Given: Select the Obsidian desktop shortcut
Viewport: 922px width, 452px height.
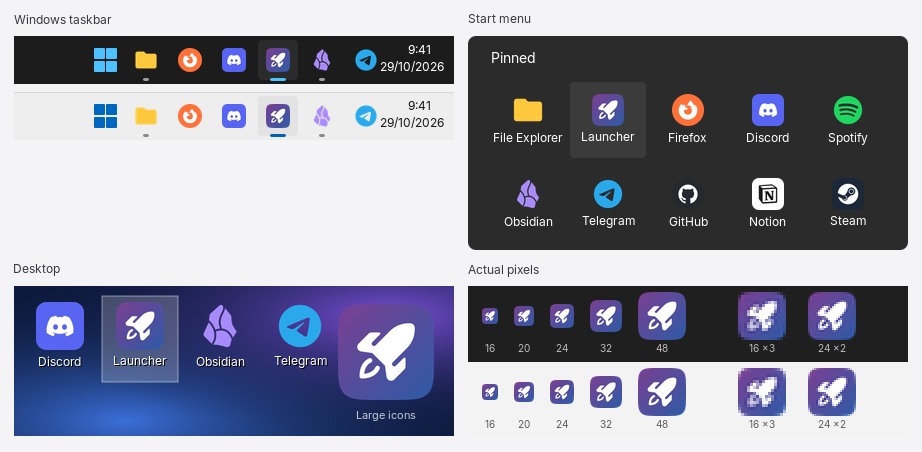Looking at the screenshot, I should [x=220, y=336].
